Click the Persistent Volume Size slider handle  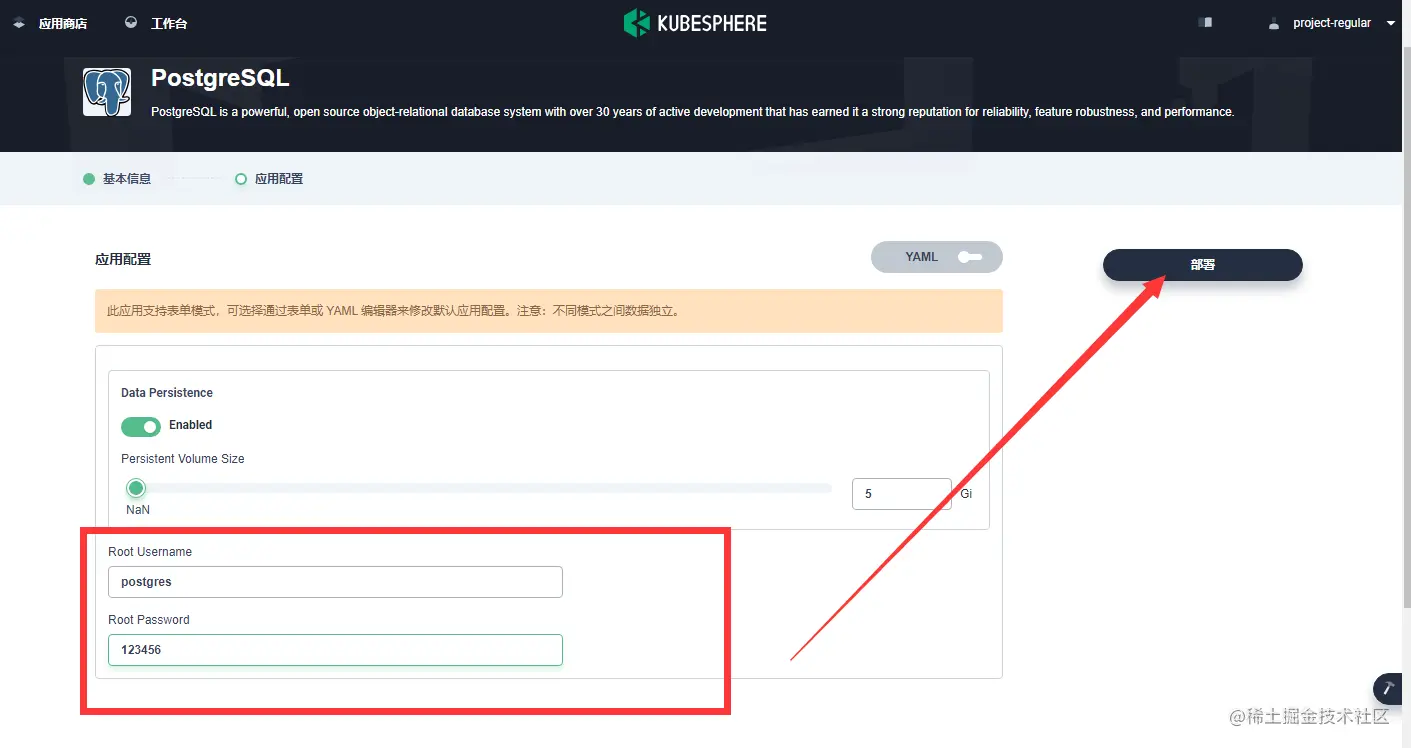136,488
